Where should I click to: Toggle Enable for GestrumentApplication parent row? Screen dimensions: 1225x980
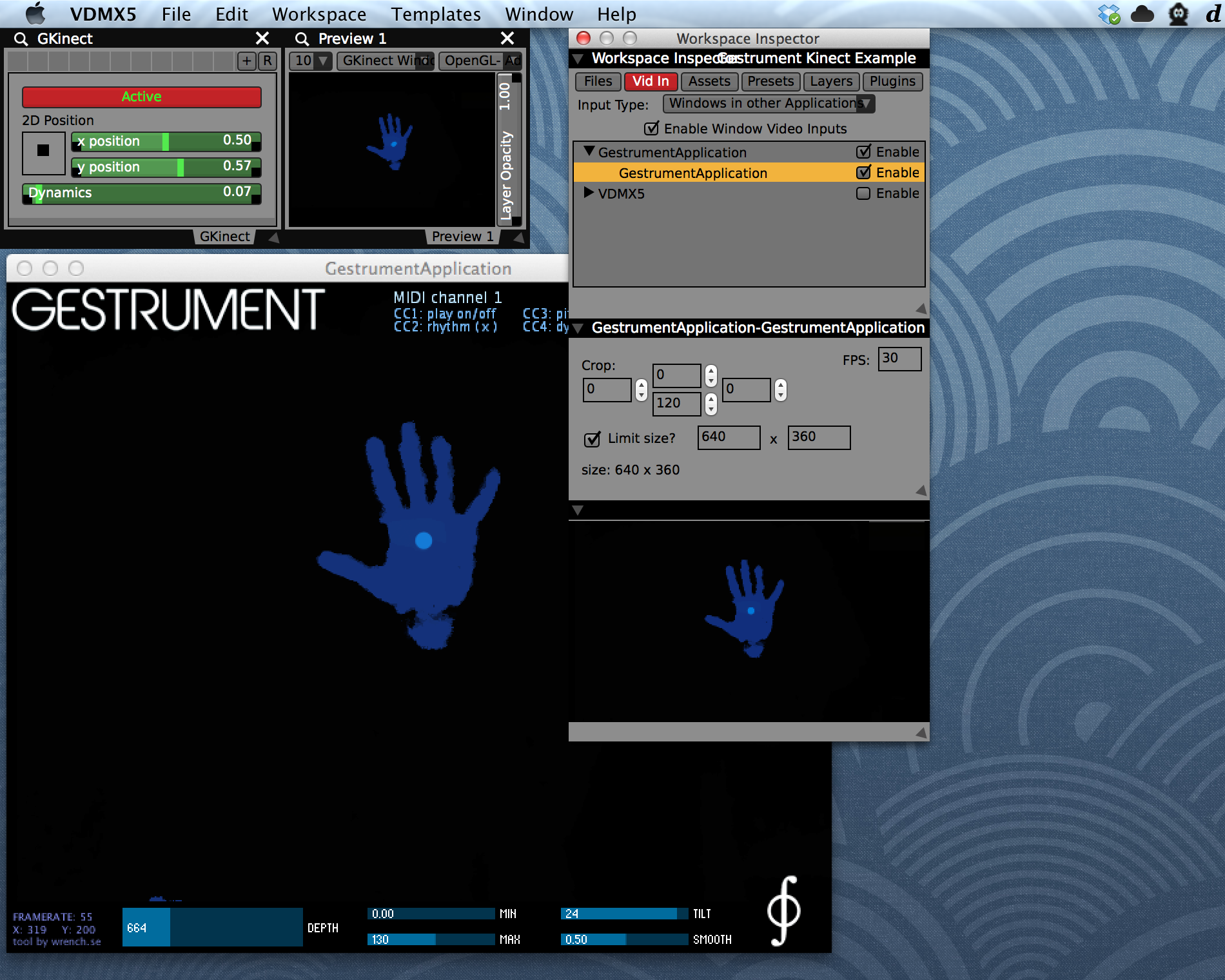tap(863, 152)
